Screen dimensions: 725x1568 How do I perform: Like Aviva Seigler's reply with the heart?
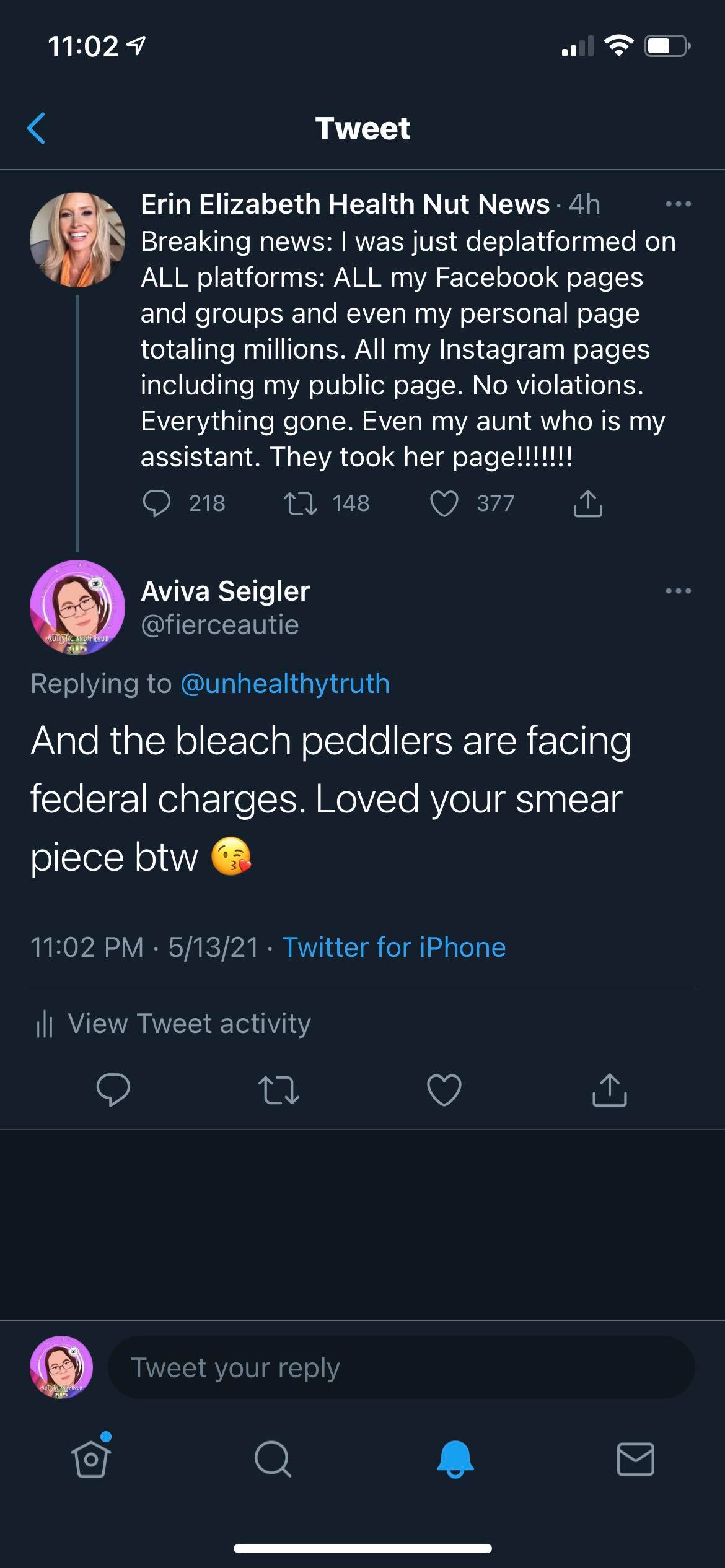(444, 1089)
